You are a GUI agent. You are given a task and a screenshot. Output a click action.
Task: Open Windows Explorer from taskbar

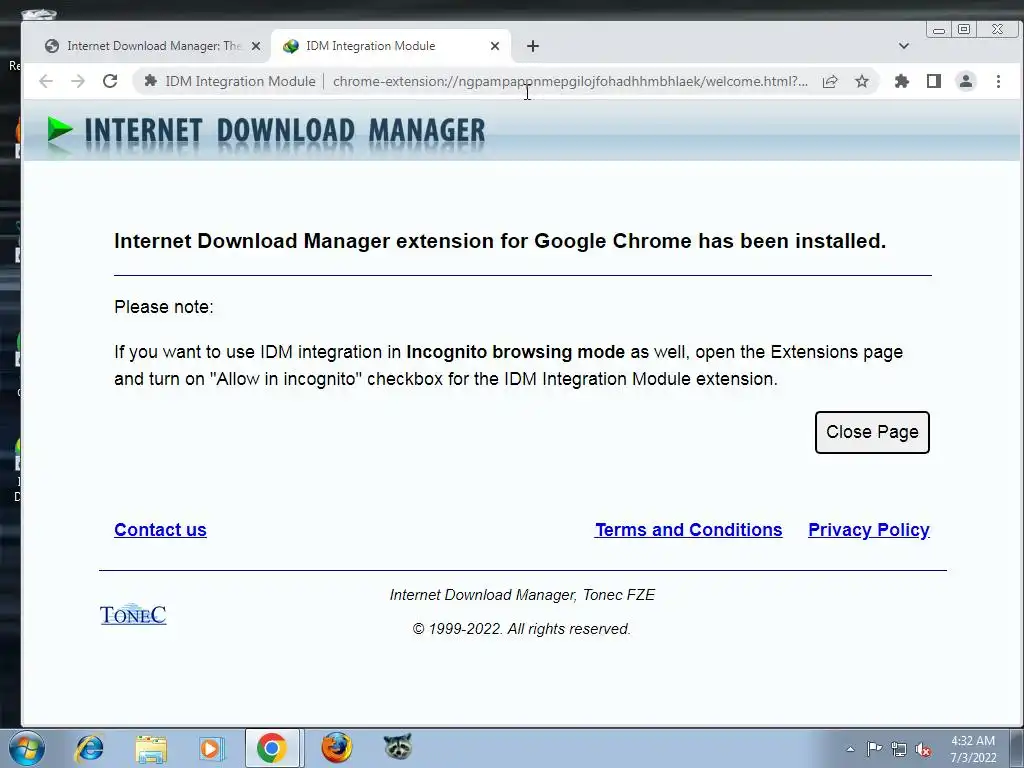pos(151,748)
